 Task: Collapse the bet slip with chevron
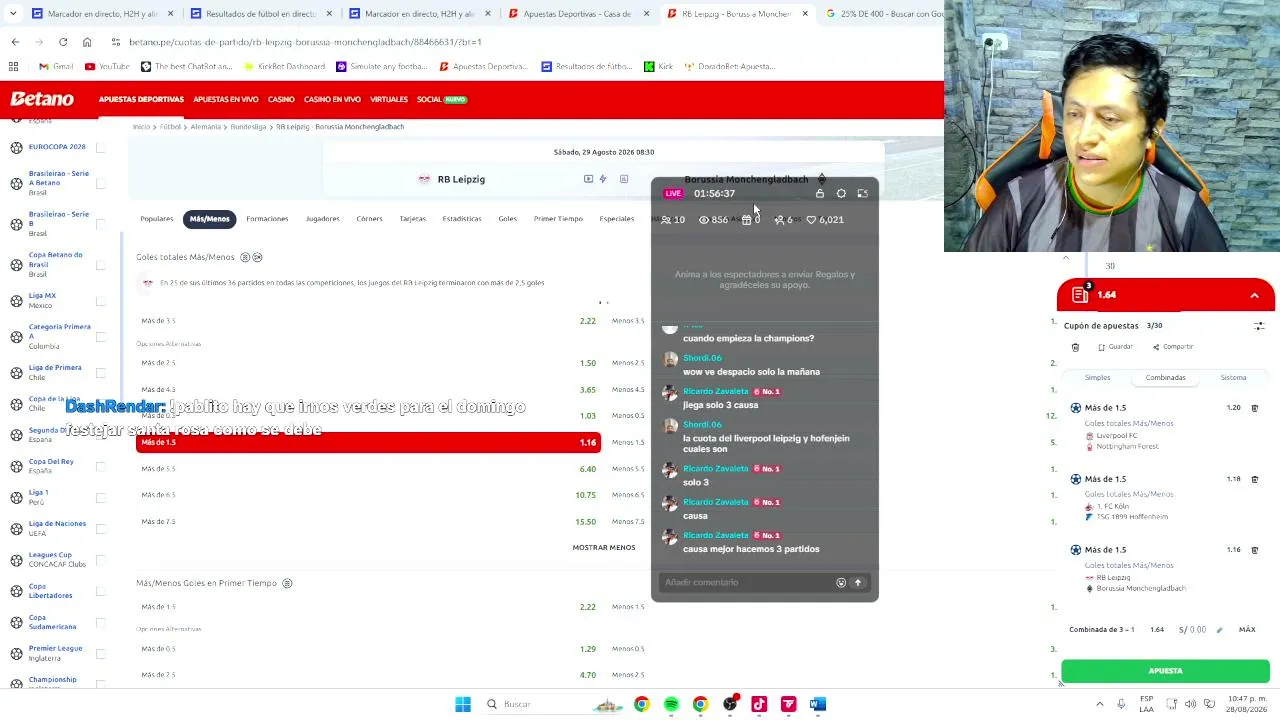pos(1254,296)
